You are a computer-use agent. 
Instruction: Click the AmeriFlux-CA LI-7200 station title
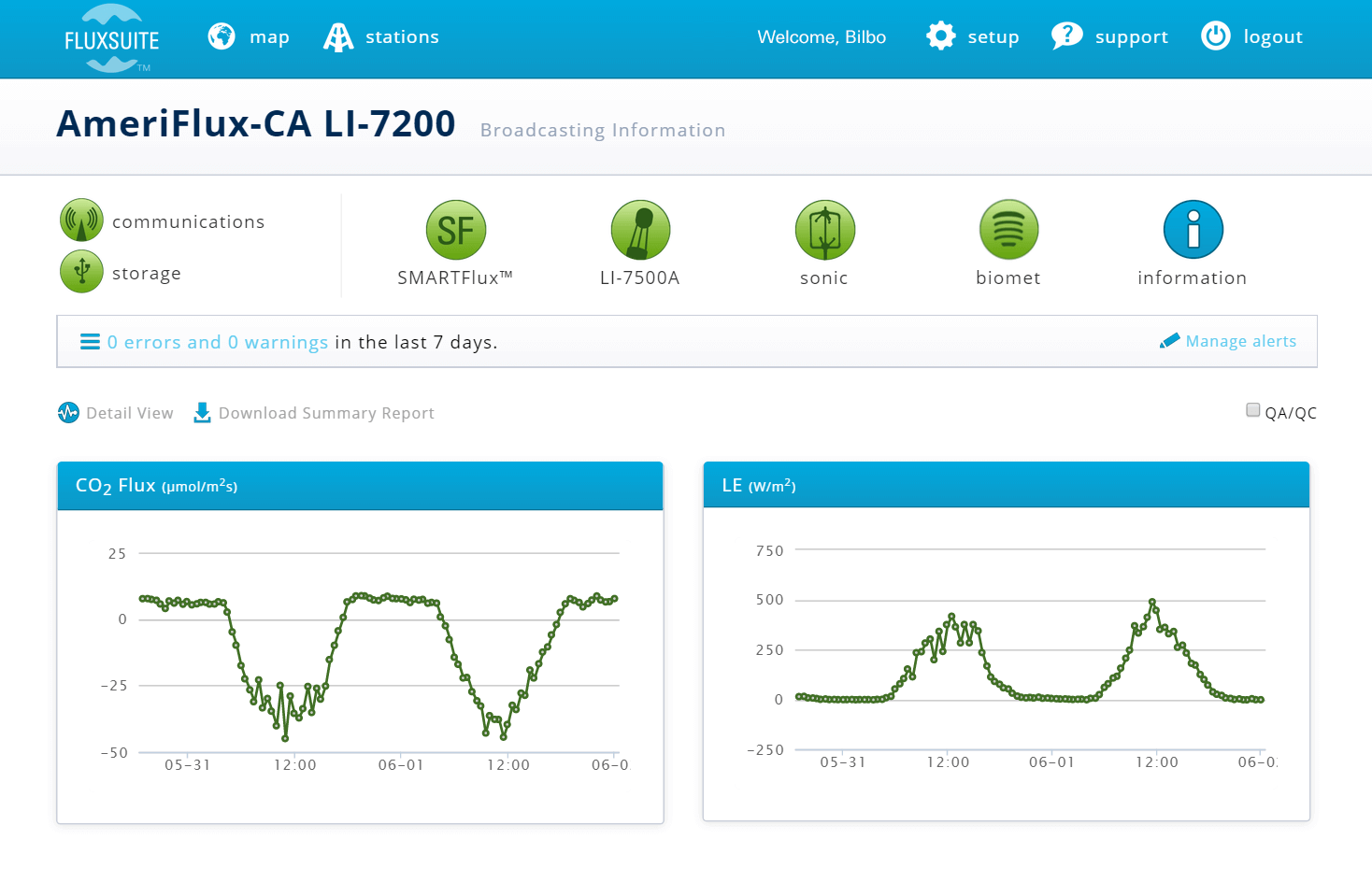tap(256, 124)
